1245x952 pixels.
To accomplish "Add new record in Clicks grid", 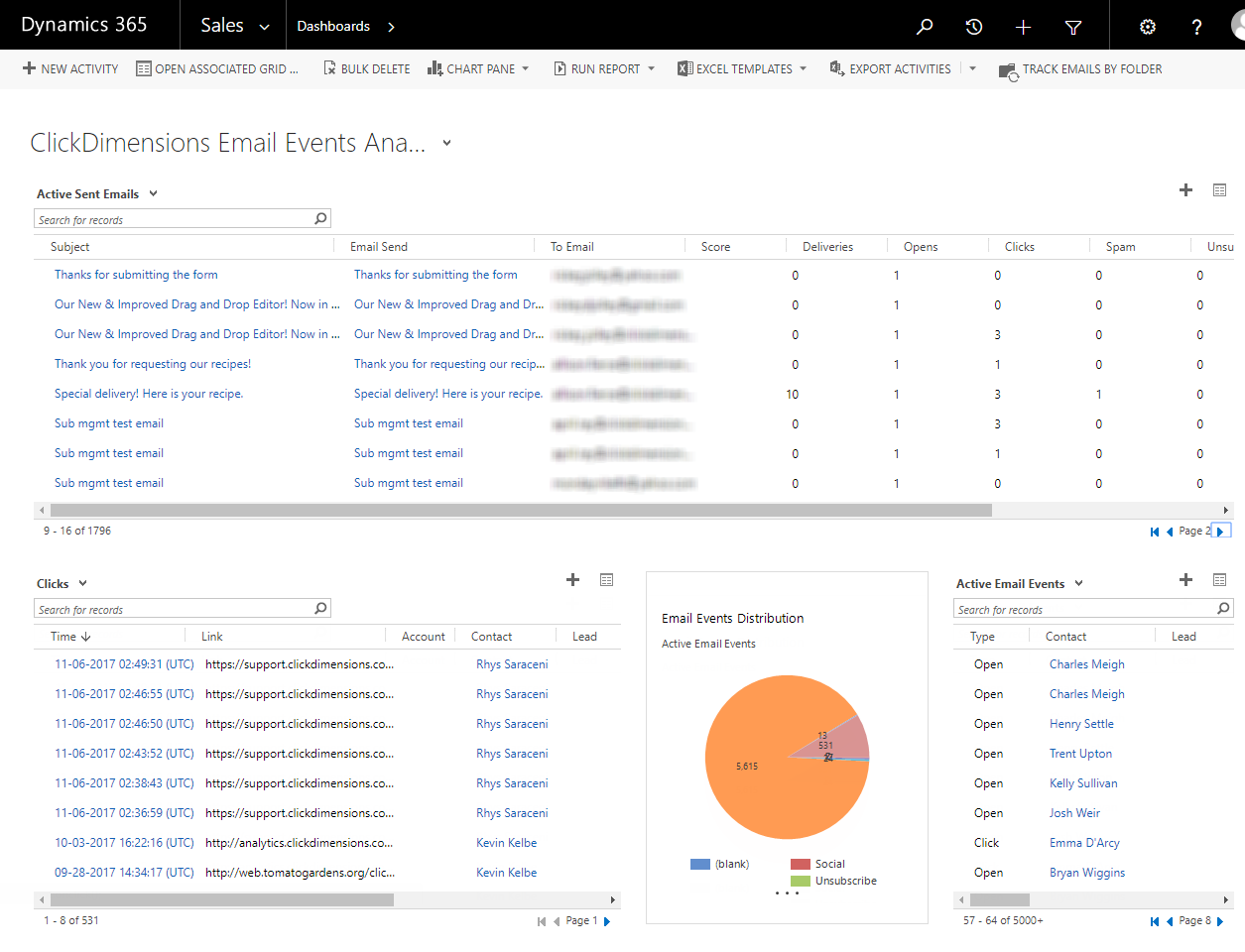I will pyautogui.click(x=572, y=579).
